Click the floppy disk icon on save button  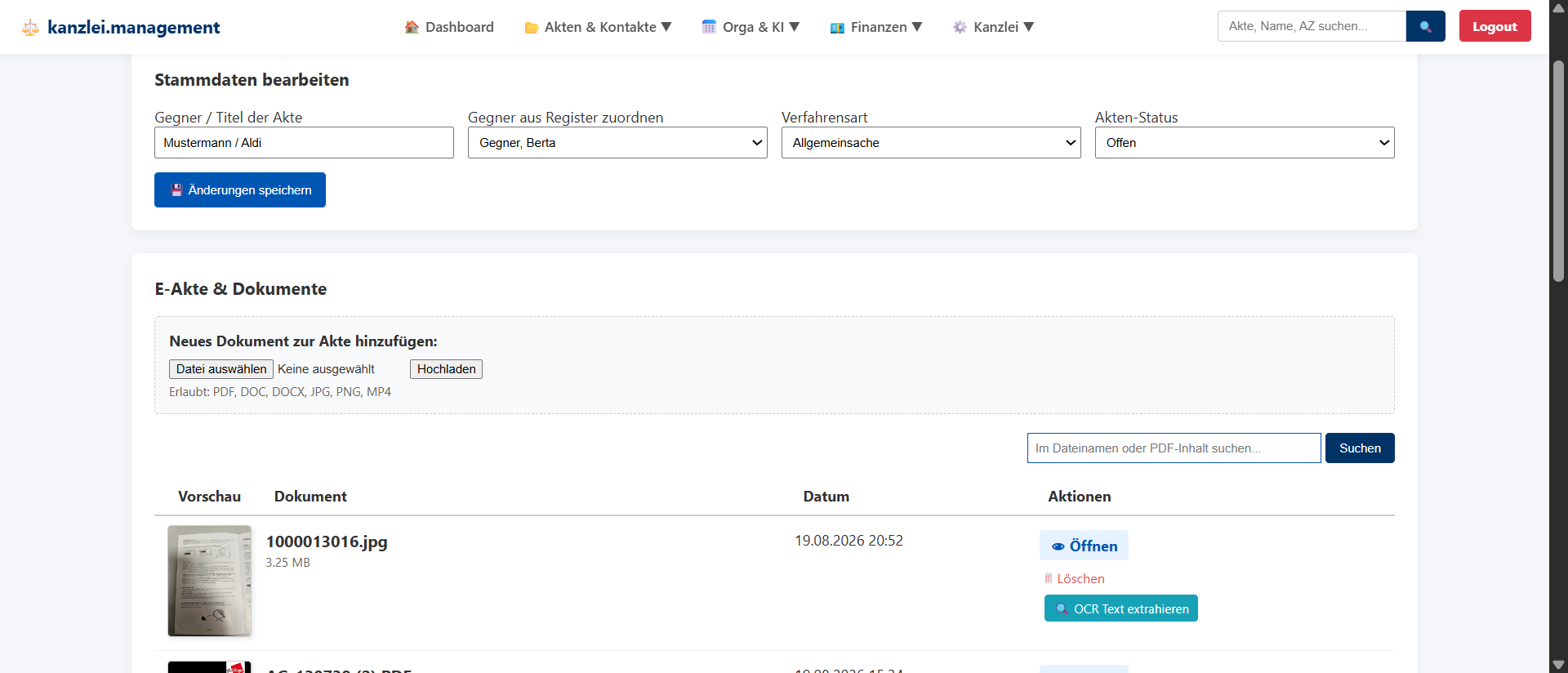click(x=176, y=190)
